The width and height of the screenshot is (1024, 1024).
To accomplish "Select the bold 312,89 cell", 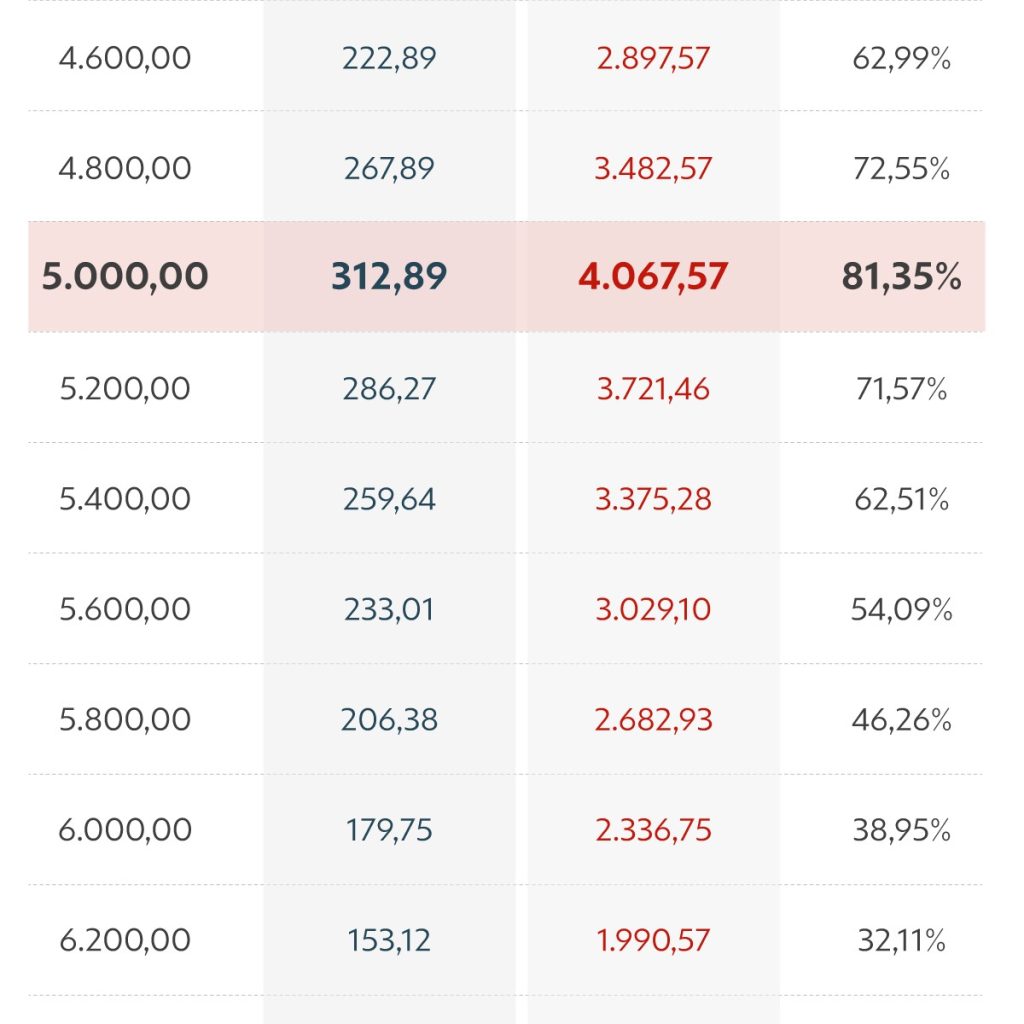I will pos(389,276).
